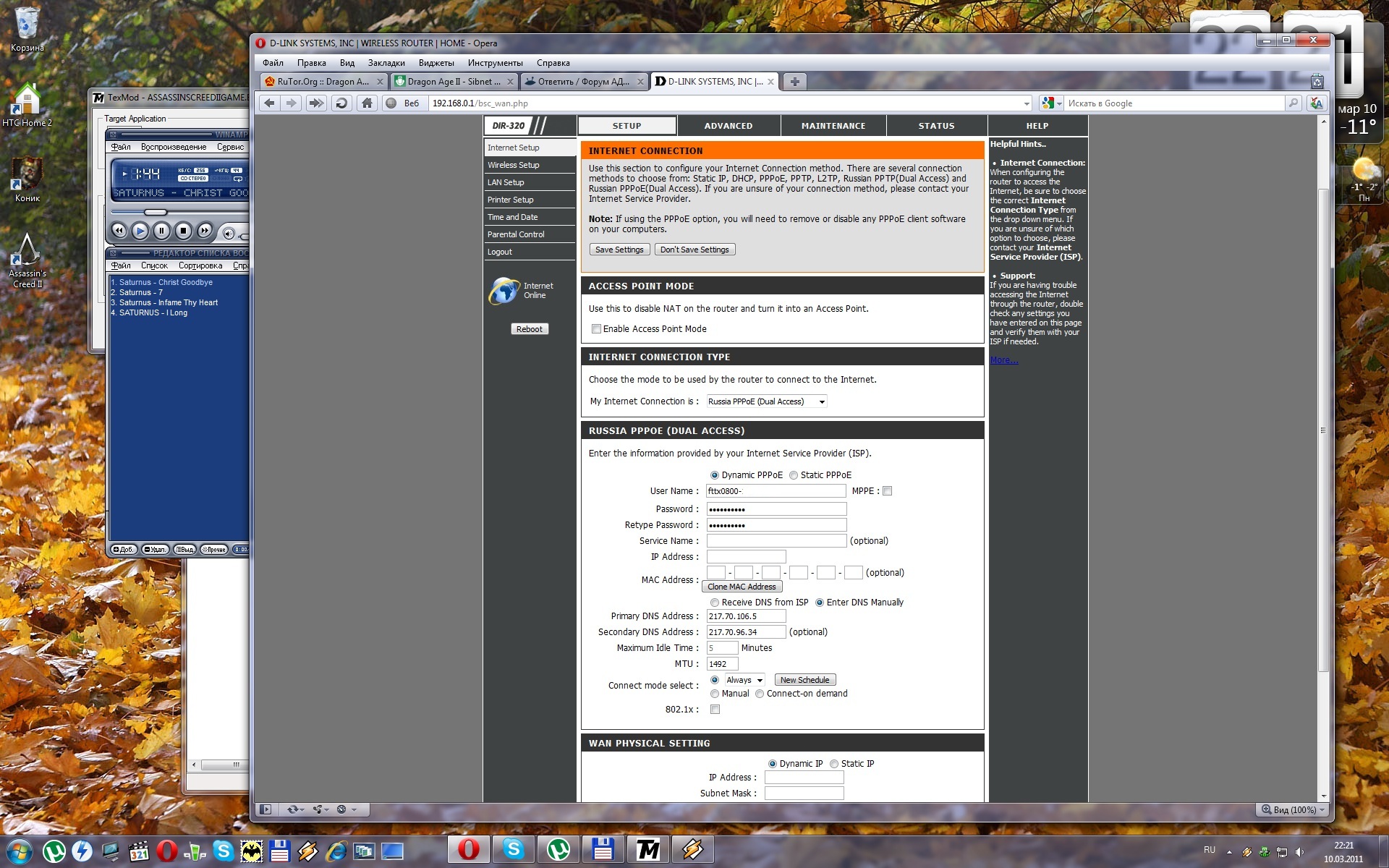Screen dimensions: 1389x868
Task: Switch to the ADVANCED tab
Action: pyautogui.click(x=728, y=126)
